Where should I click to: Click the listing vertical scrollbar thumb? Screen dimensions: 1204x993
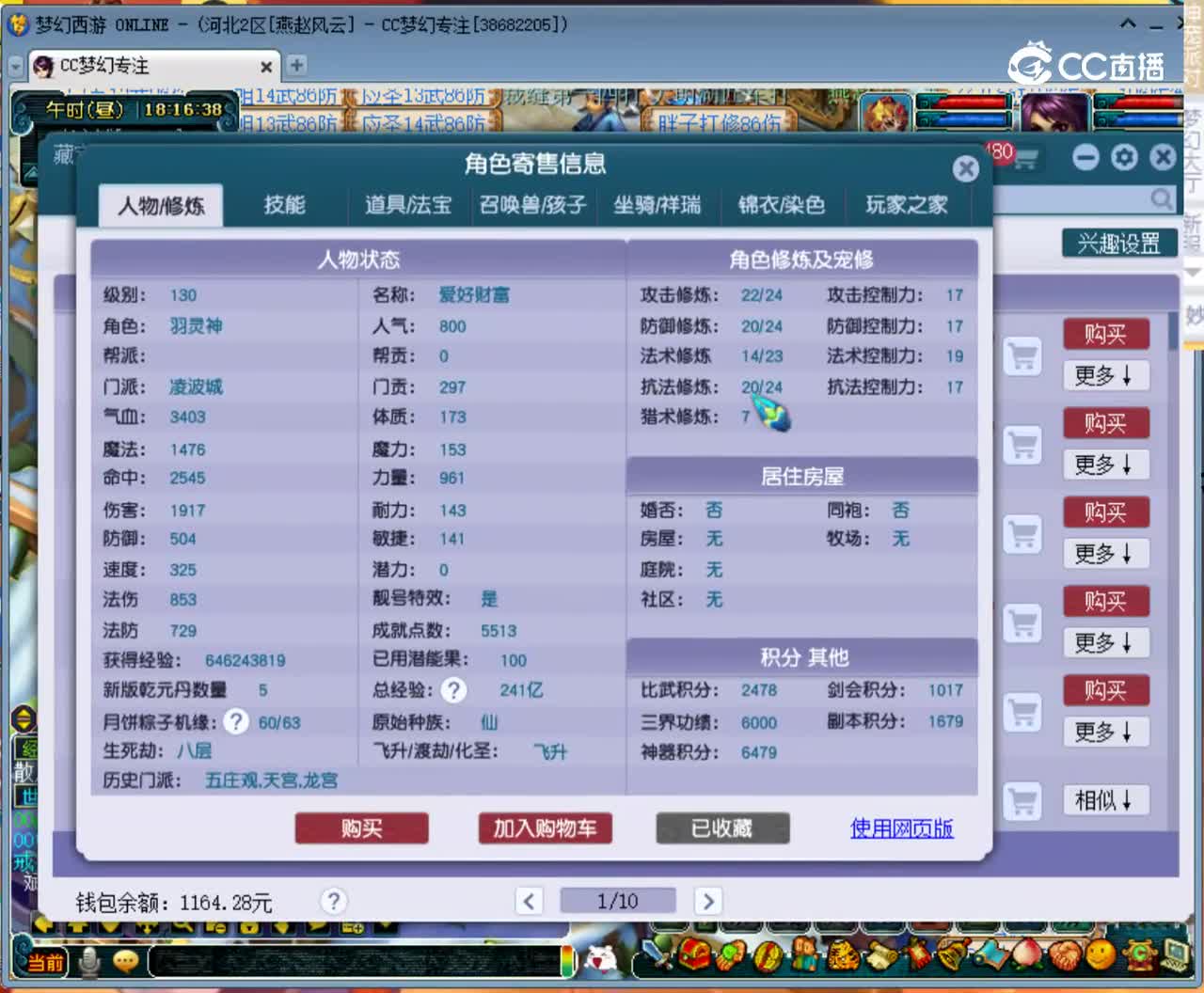1173,331
